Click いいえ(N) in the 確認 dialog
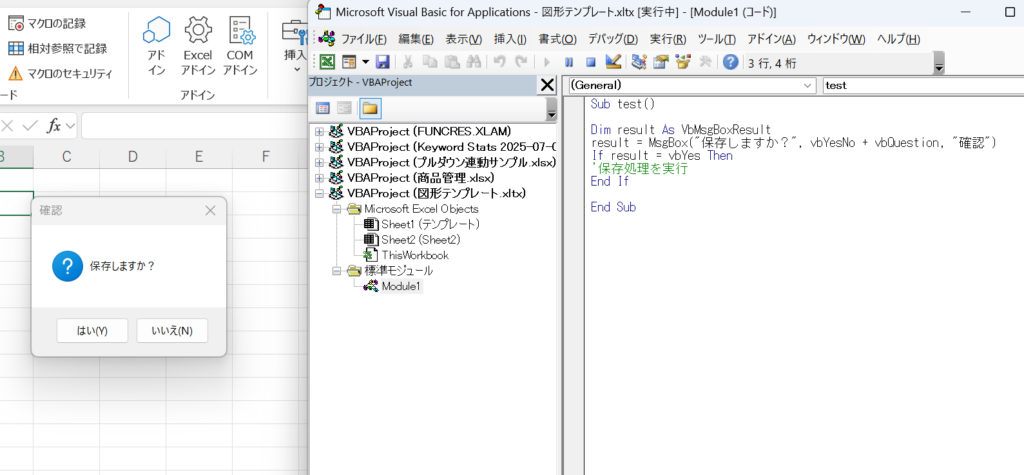1024x475 pixels. pos(172,331)
